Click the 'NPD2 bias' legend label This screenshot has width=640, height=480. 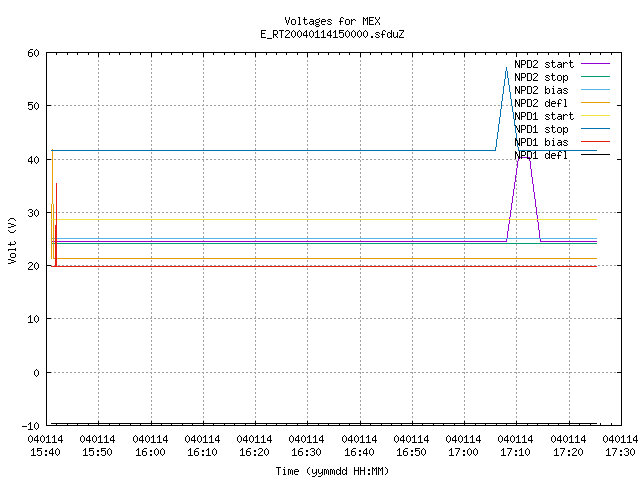click(541, 90)
